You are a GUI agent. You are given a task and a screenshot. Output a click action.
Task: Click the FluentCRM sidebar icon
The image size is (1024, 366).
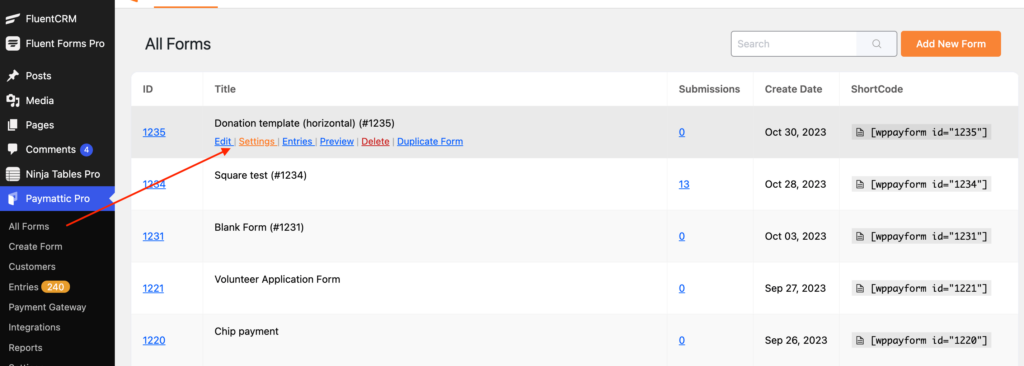click(12, 19)
